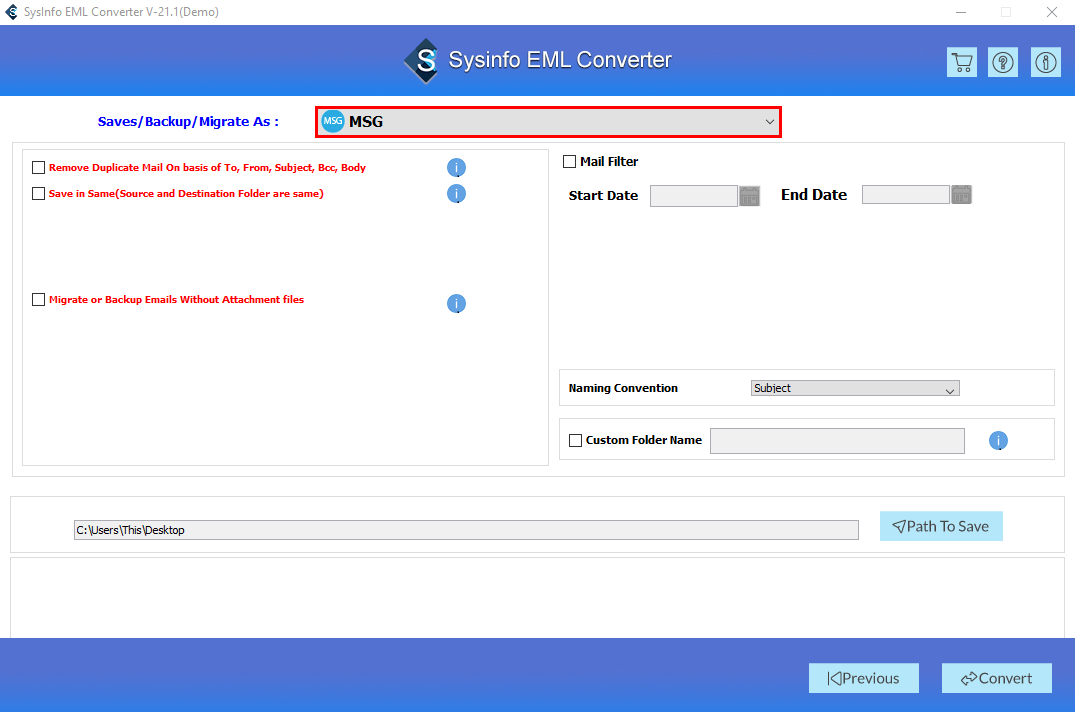Image resolution: width=1075 pixels, height=712 pixels.
Task: Enable Custom Folder Name checkbox
Action: [575, 440]
